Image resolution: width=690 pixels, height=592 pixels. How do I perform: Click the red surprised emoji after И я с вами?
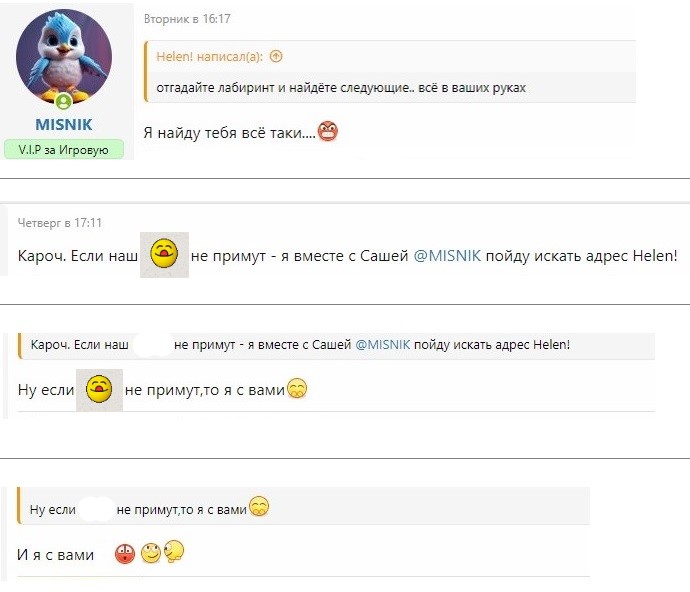[125, 553]
